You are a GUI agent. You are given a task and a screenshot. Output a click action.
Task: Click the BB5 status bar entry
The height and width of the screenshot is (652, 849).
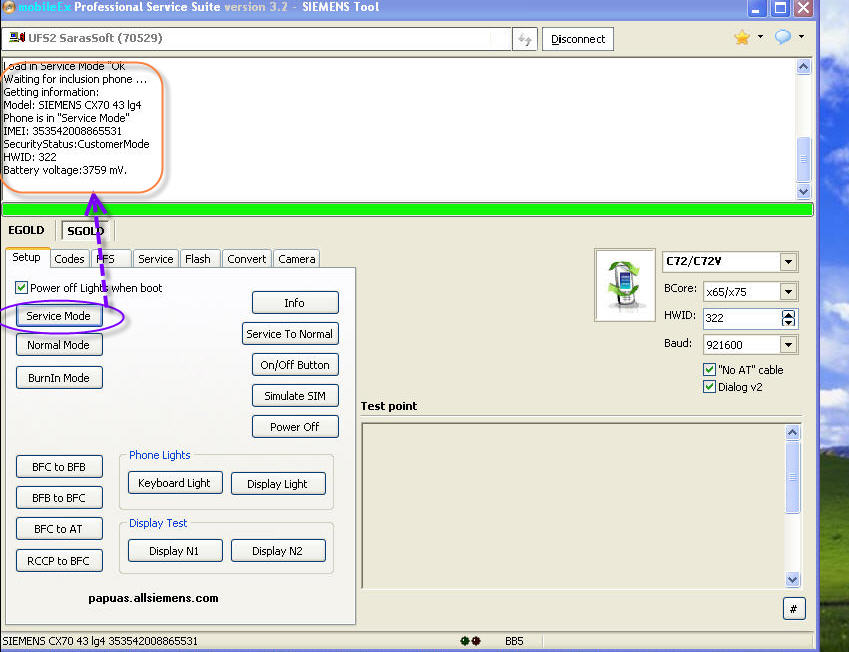pos(514,641)
